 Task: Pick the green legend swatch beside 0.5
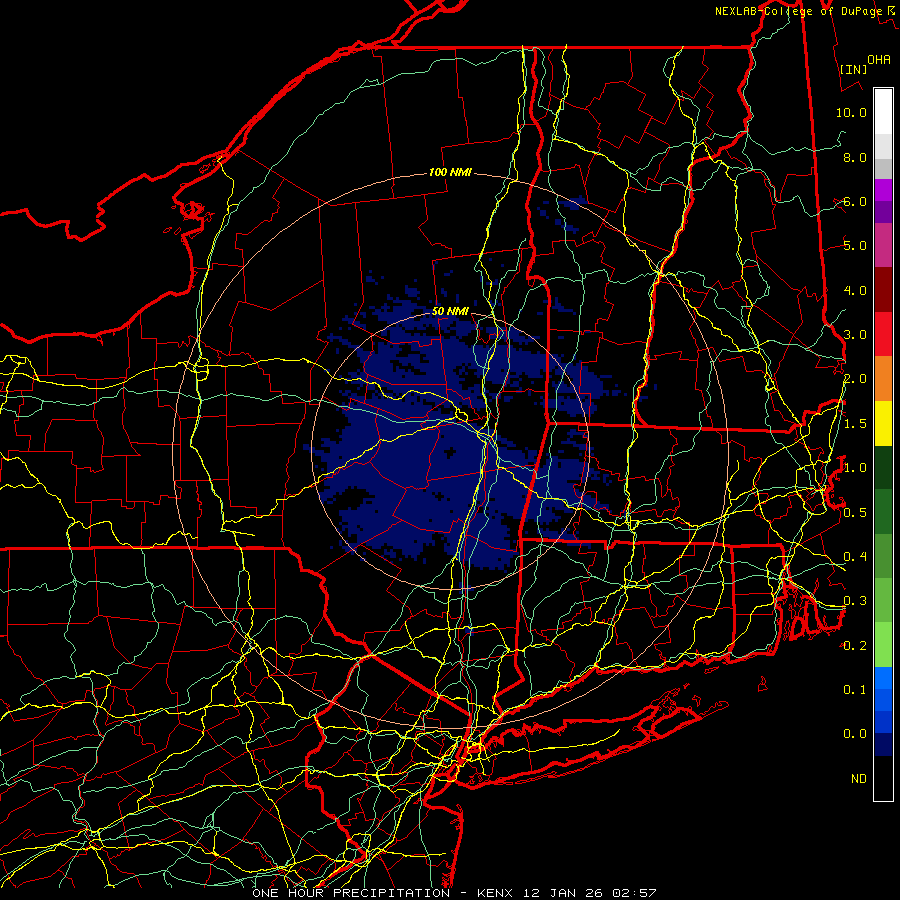click(883, 512)
